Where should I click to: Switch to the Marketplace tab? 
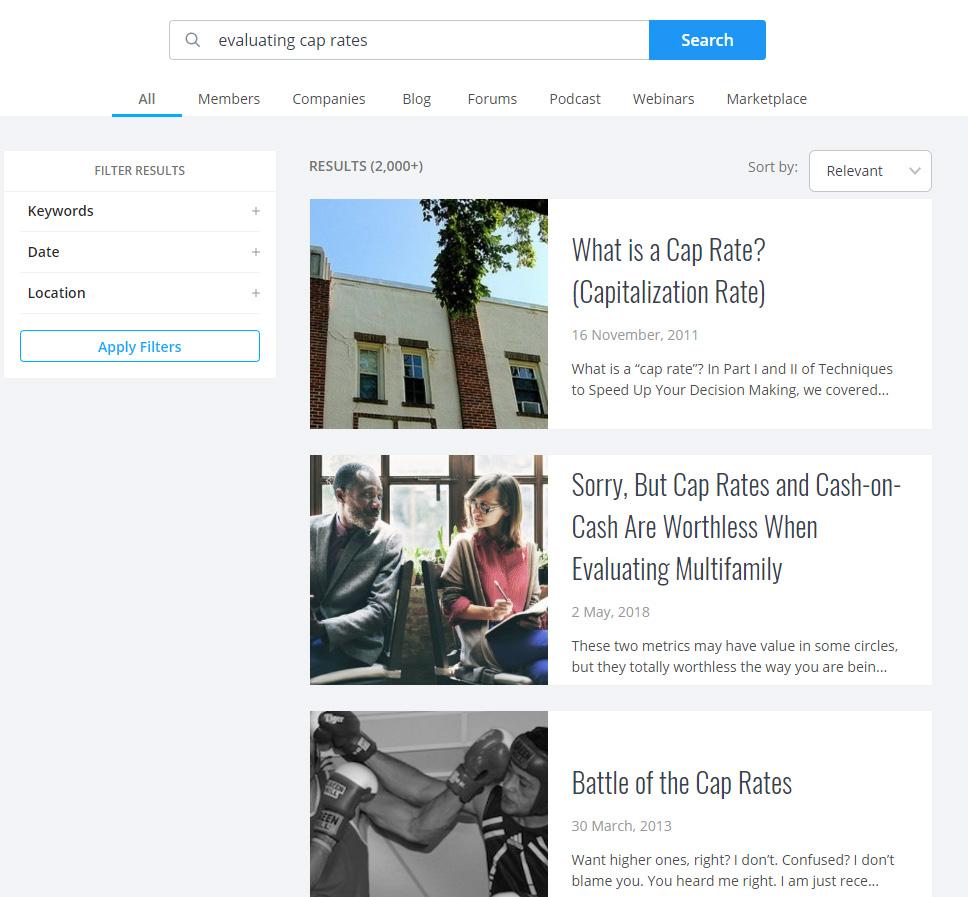(766, 99)
